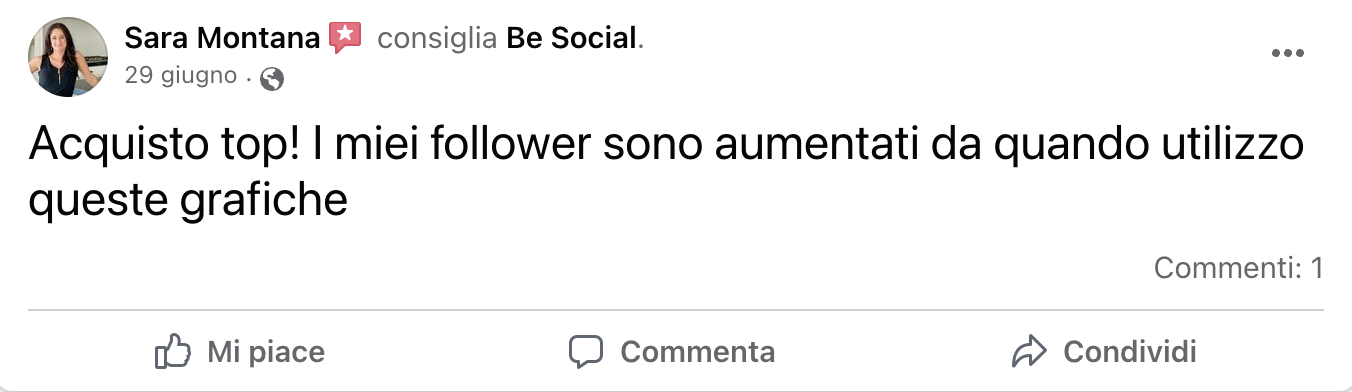Click the speech bubble comment icon
1352x392 pixels.
586,352
